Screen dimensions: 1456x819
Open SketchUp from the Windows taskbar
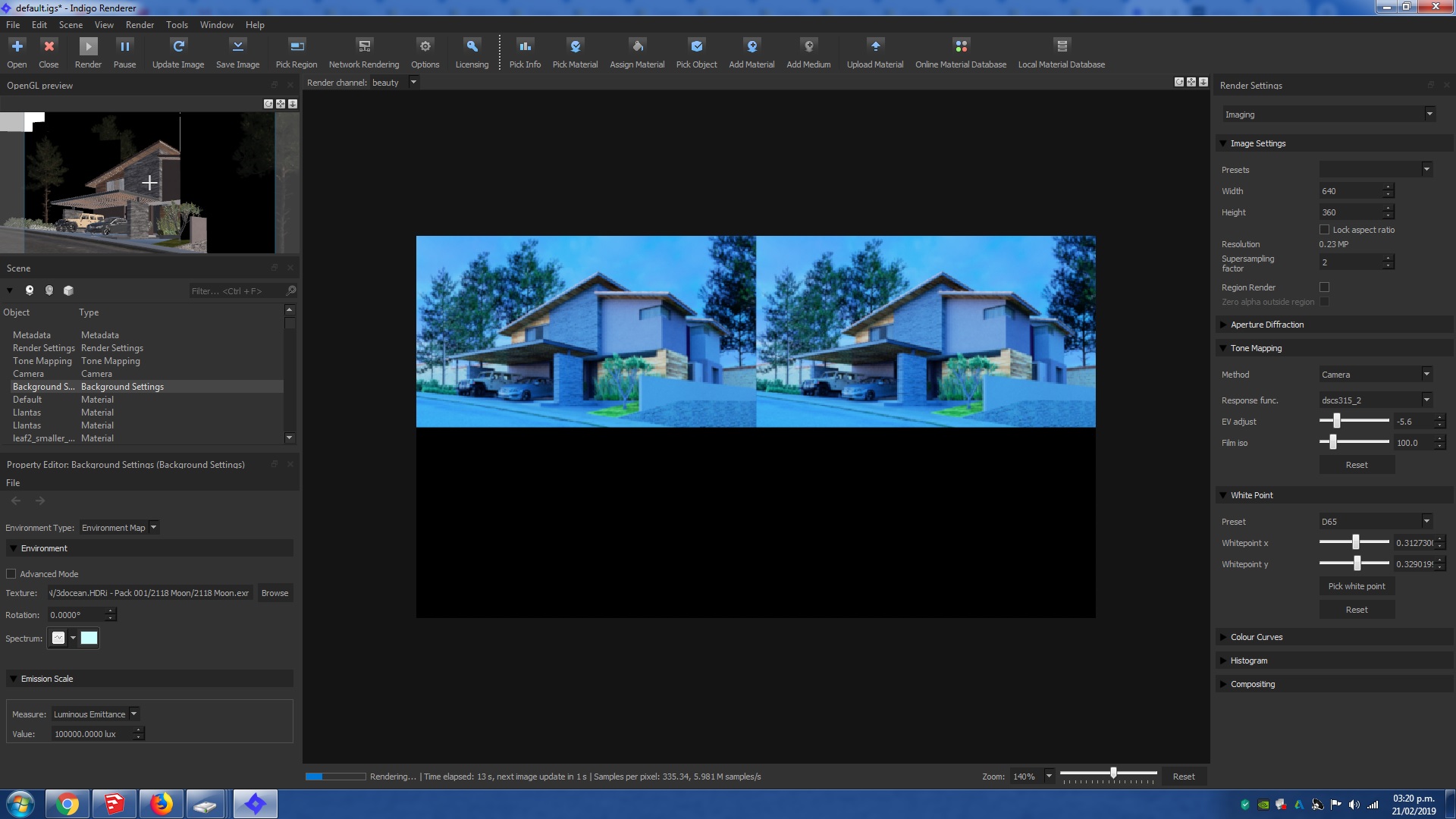115,804
